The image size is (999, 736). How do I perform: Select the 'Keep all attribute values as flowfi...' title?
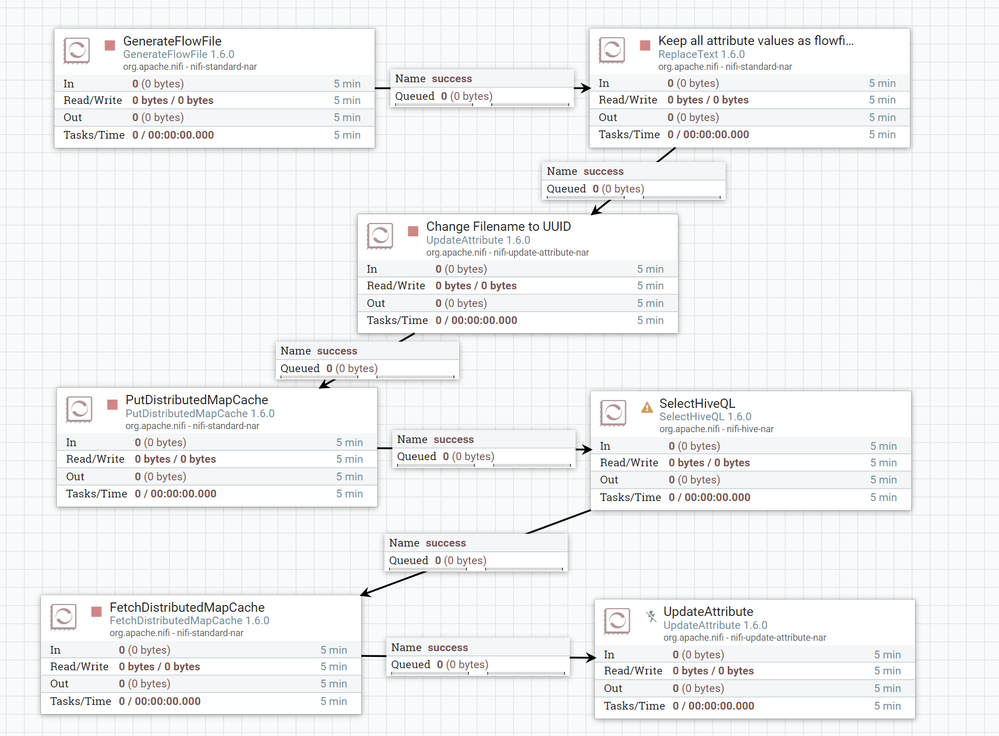click(x=756, y=41)
